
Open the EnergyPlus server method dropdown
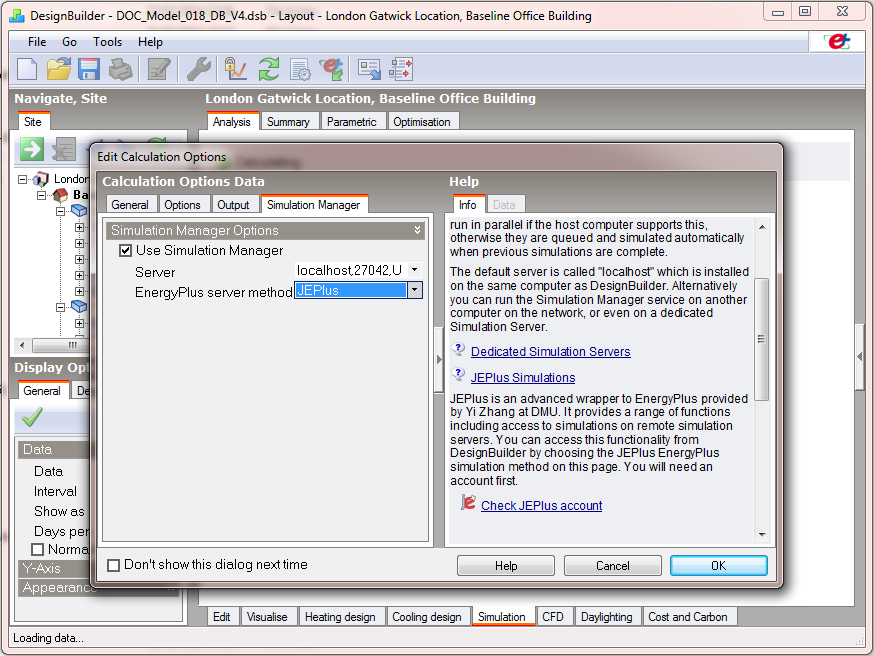(414, 290)
